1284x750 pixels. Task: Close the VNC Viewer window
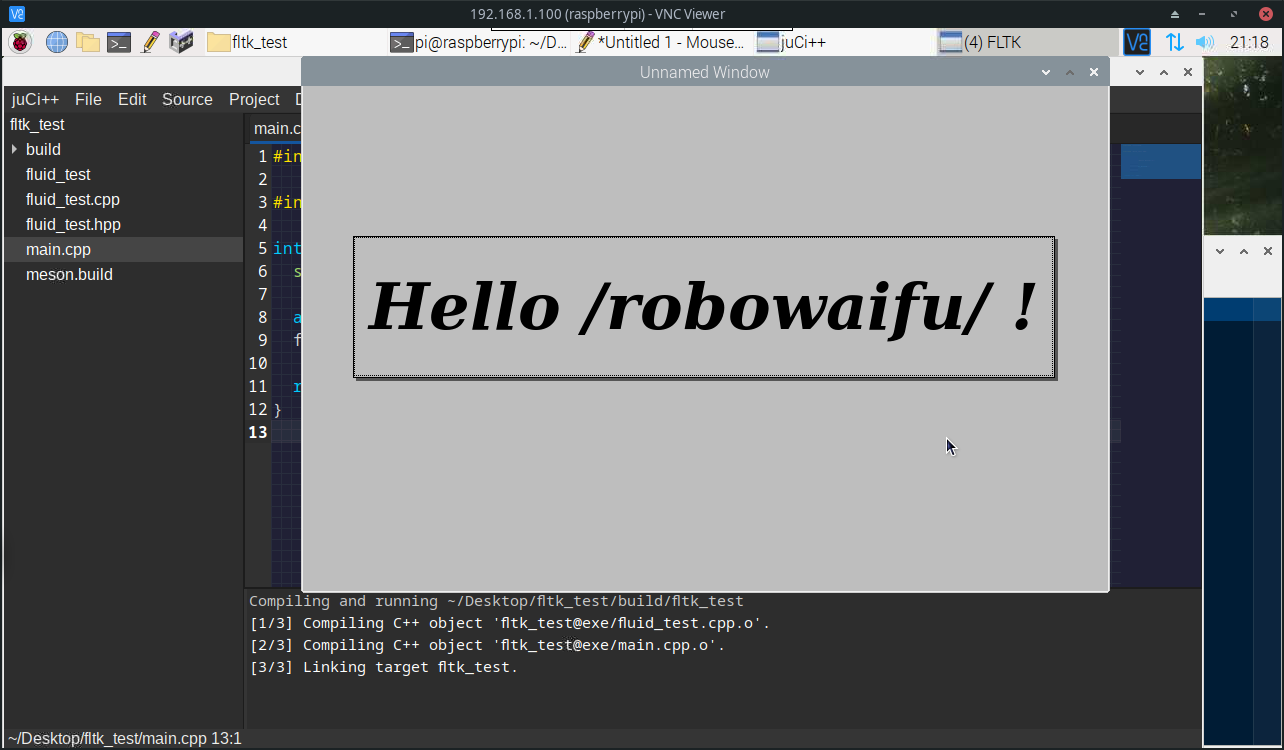click(x=1265, y=14)
